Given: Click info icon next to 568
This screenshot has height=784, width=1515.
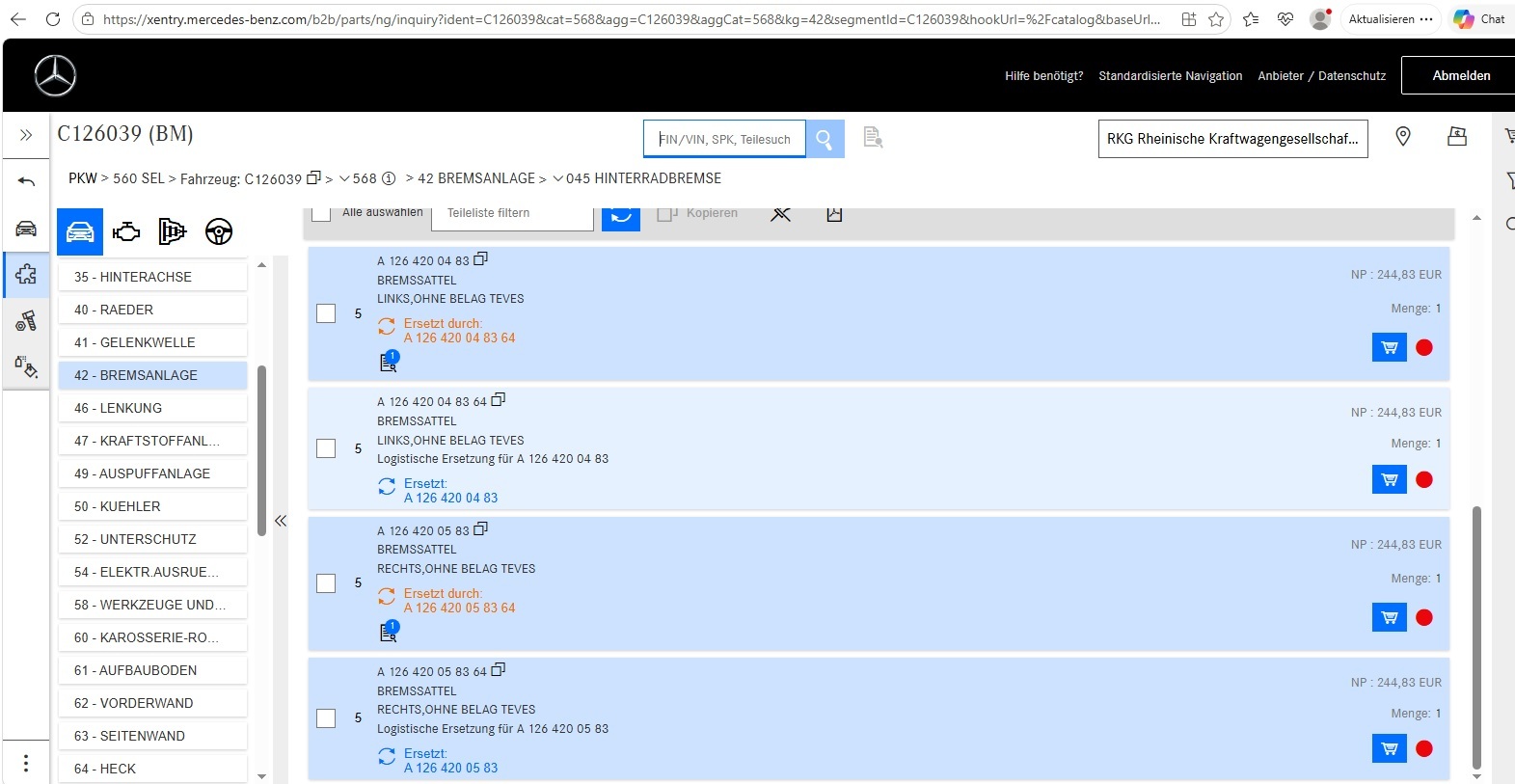Looking at the screenshot, I should (x=389, y=178).
